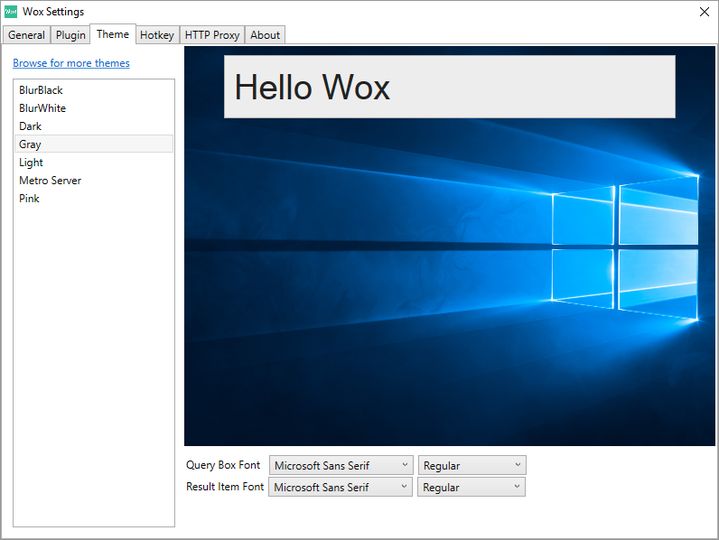
Task: Apply the Pink theme
Action: click(94, 198)
